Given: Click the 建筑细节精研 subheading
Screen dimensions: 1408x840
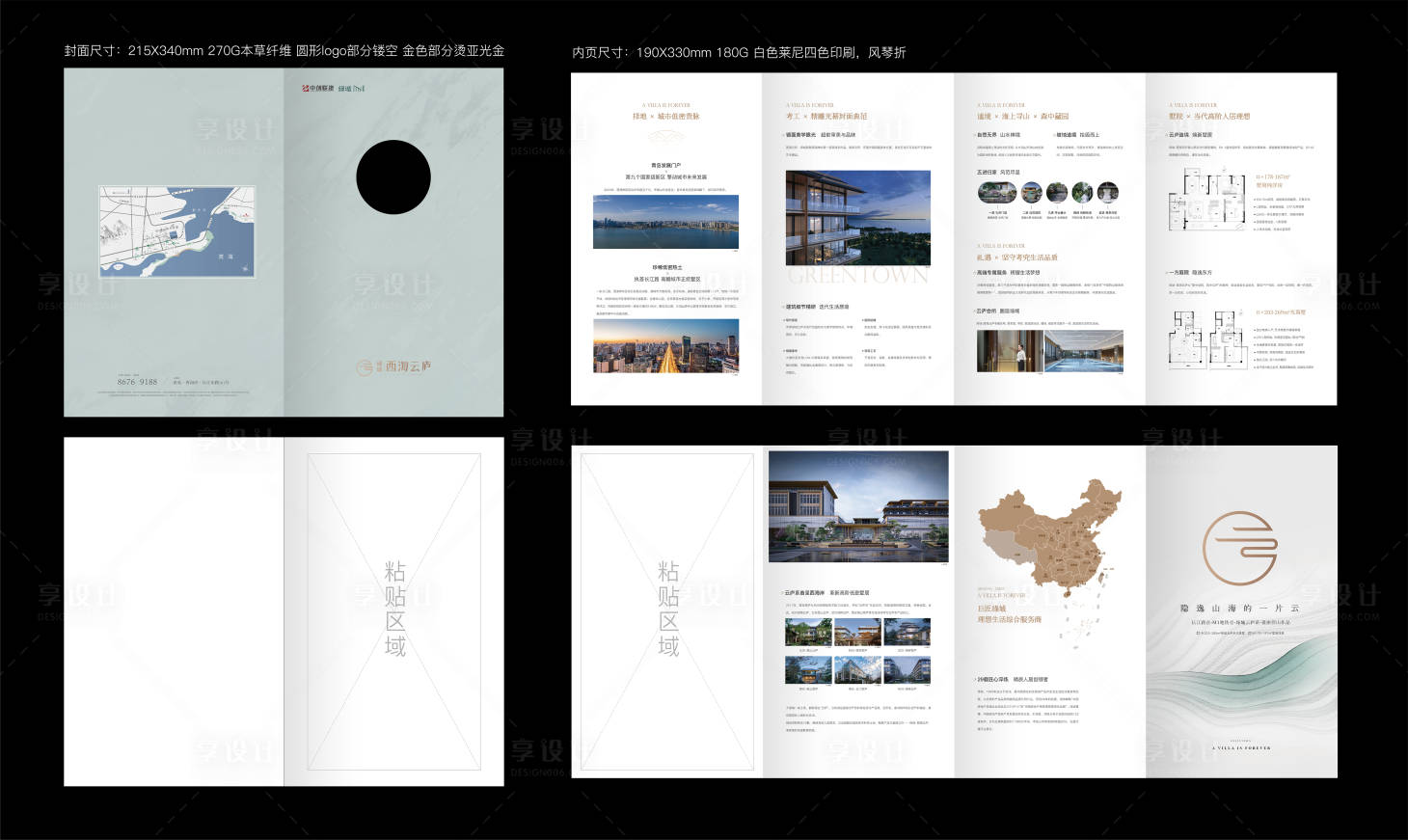Looking at the screenshot, I should coord(800,307).
